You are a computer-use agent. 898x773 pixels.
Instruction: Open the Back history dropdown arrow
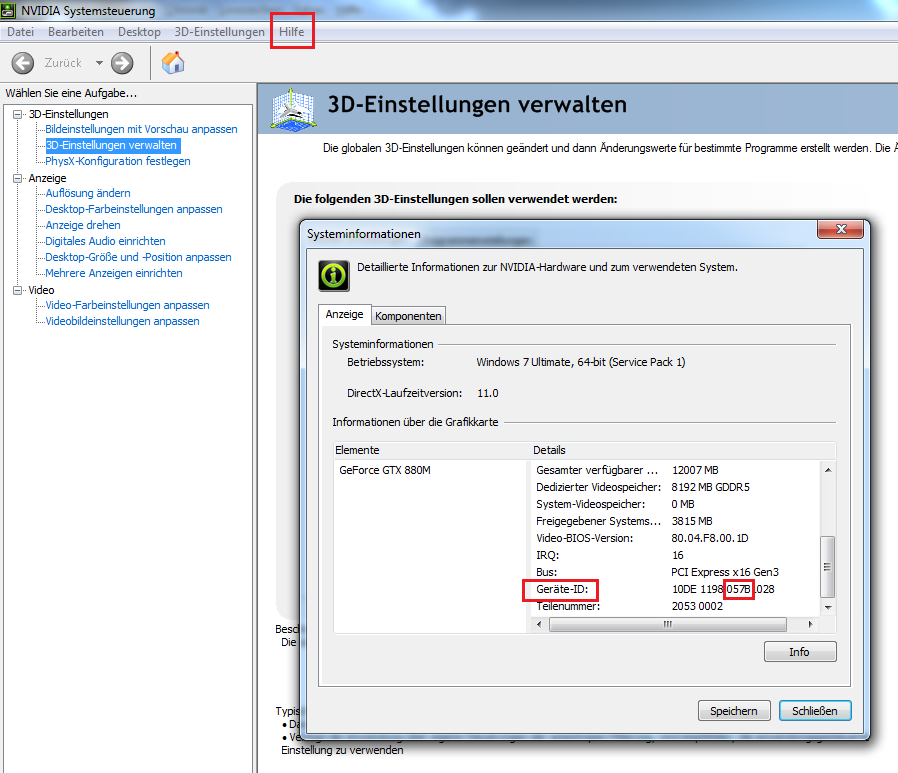(x=99, y=63)
